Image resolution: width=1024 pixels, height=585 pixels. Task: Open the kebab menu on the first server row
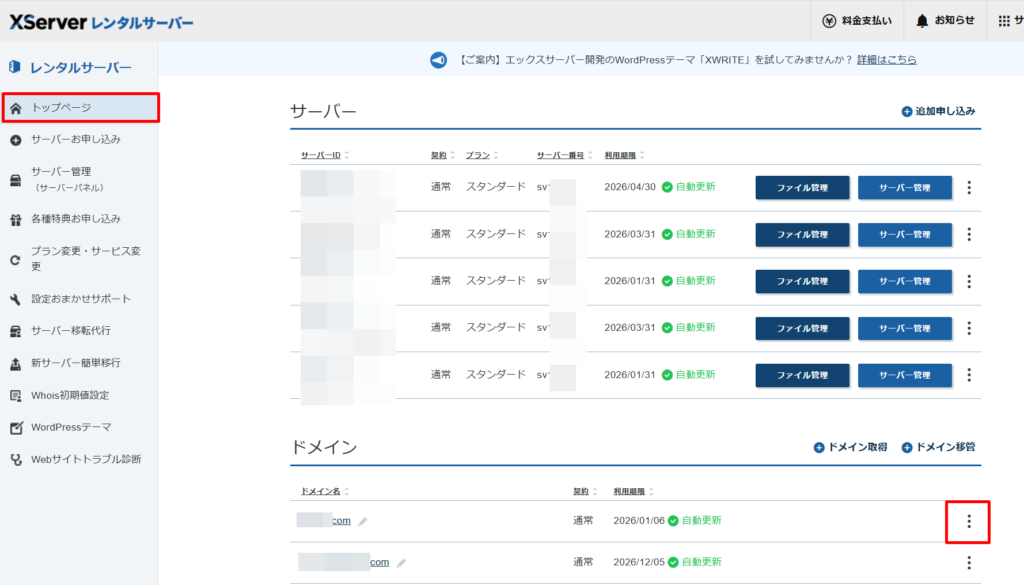point(968,188)
